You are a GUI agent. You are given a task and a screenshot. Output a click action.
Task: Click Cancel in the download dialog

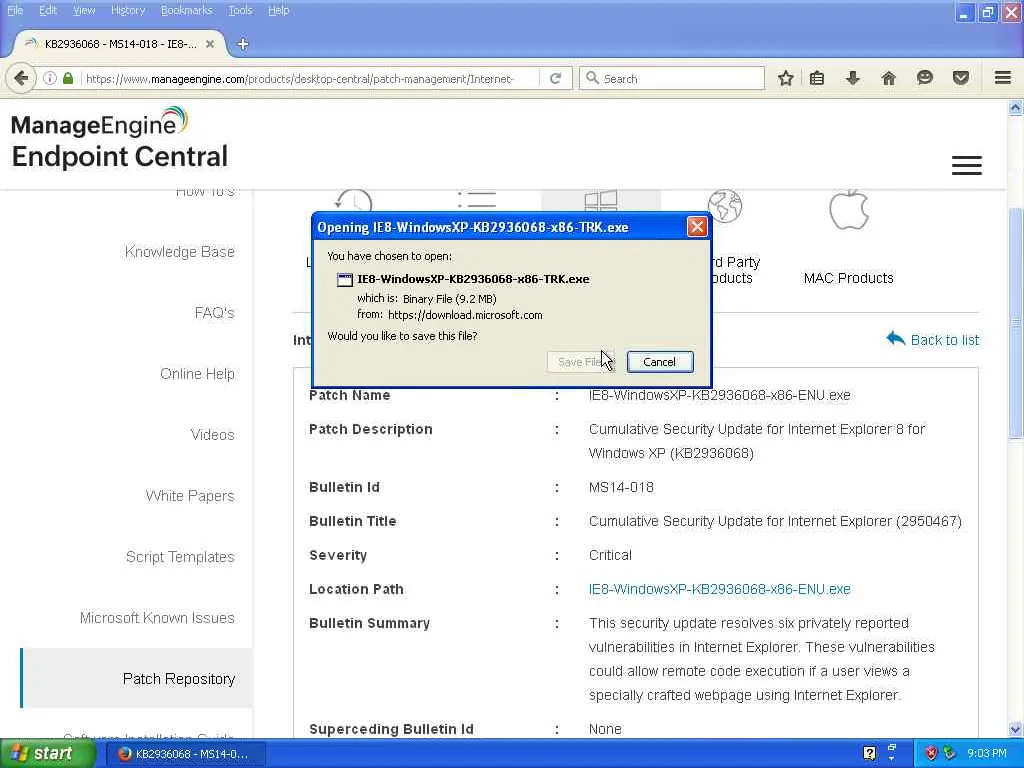[x=660, y=362]
